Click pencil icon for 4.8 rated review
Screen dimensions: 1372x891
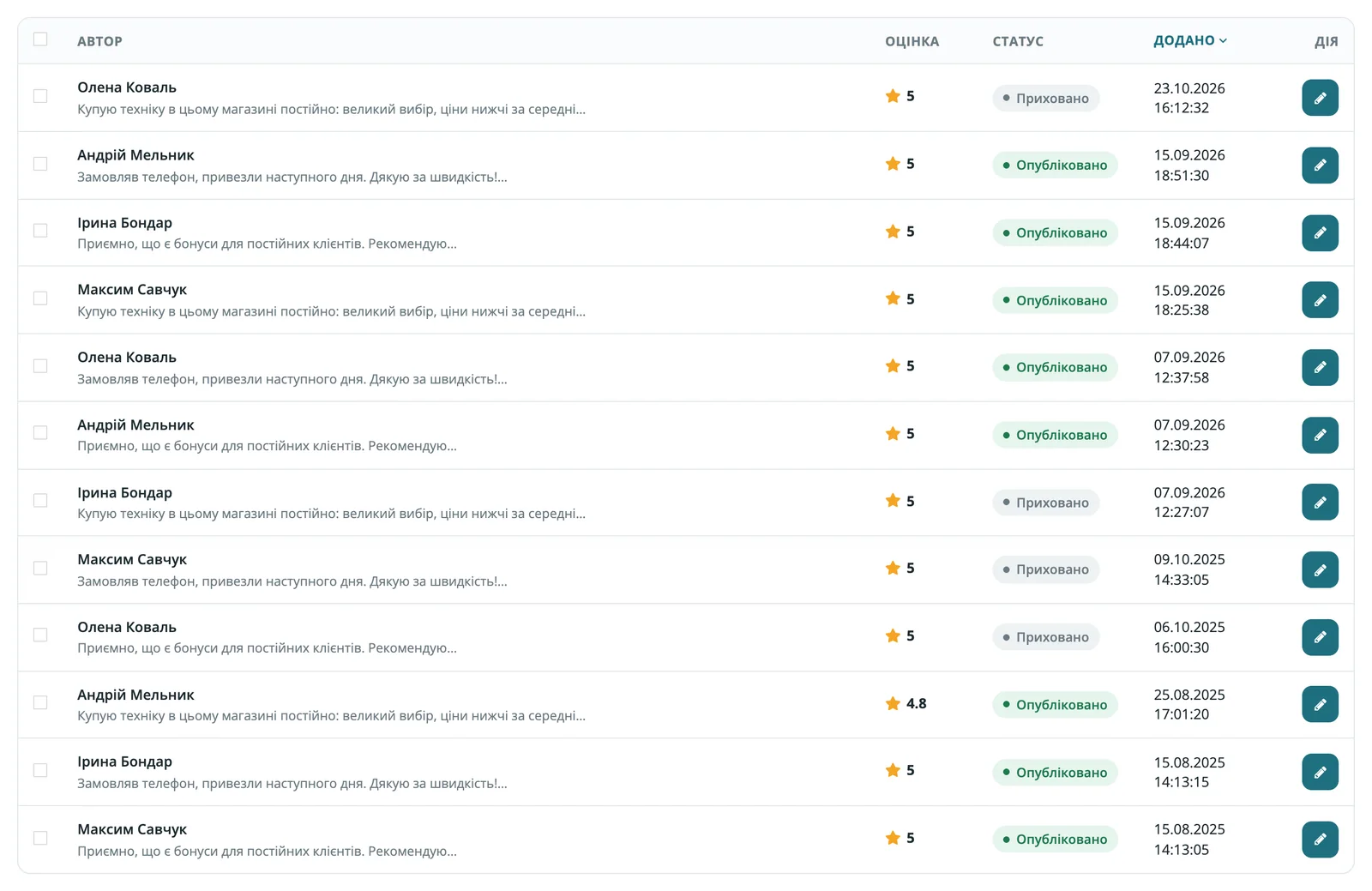(x=1320, y=704)
